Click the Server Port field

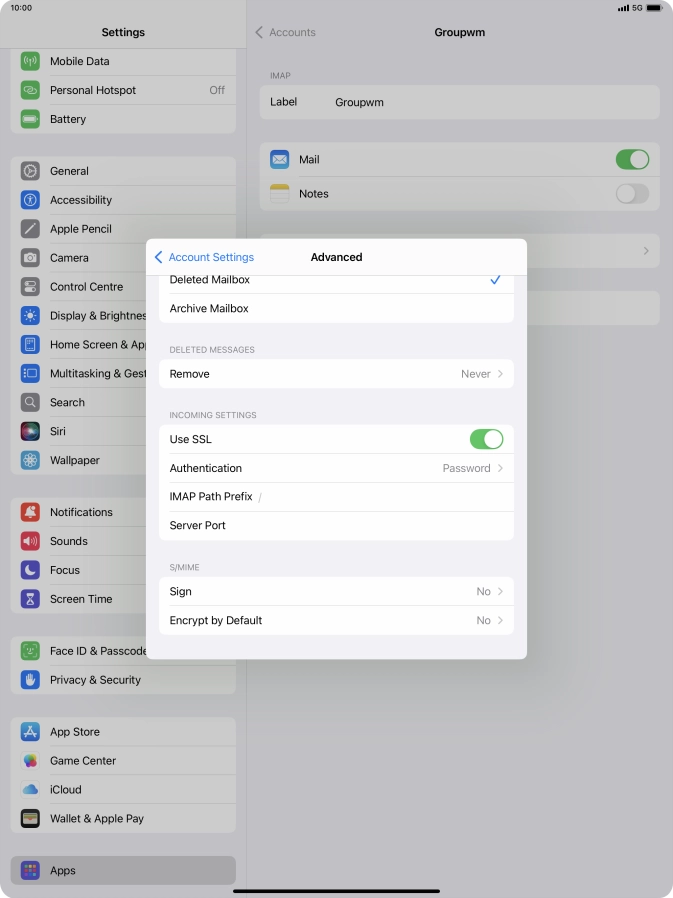[x=336, y=526]
